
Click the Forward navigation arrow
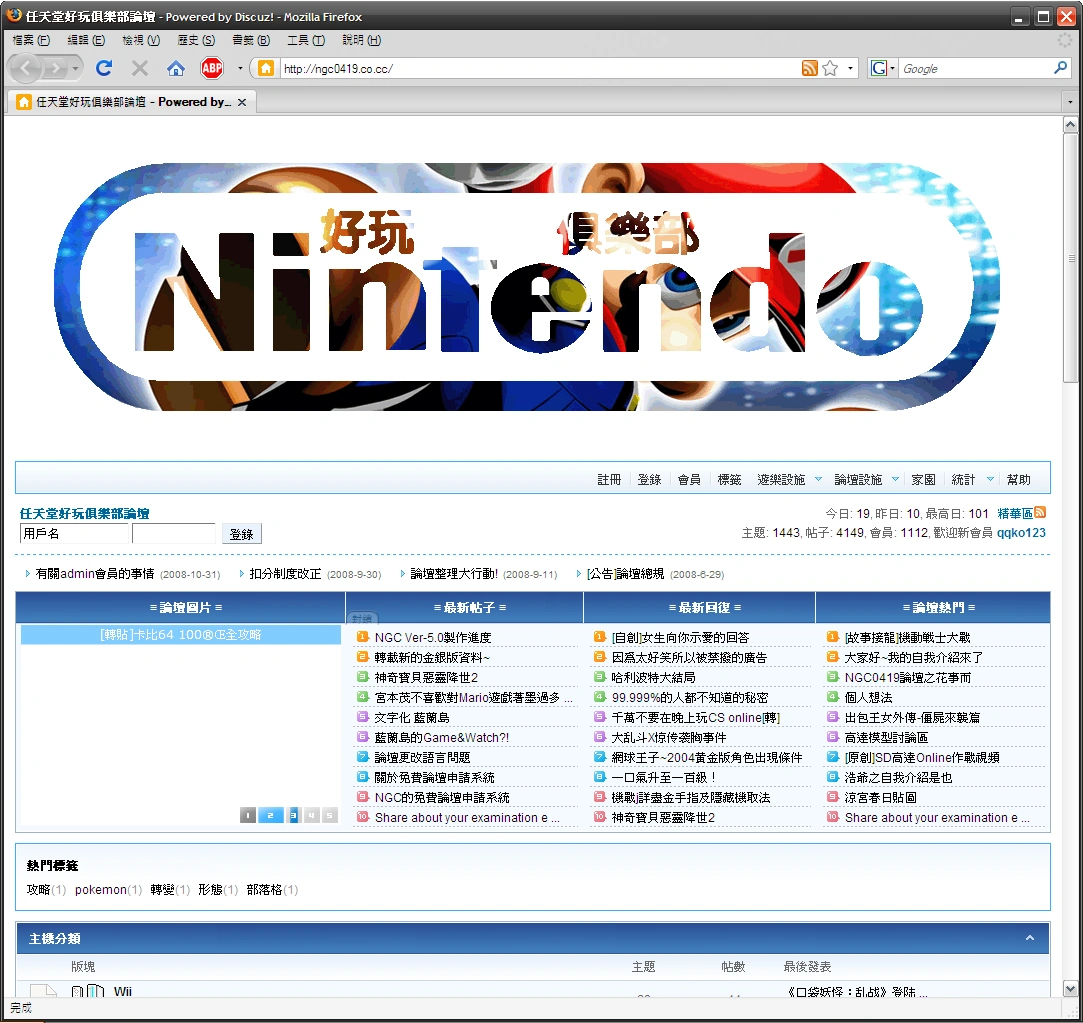coord(56,68)
